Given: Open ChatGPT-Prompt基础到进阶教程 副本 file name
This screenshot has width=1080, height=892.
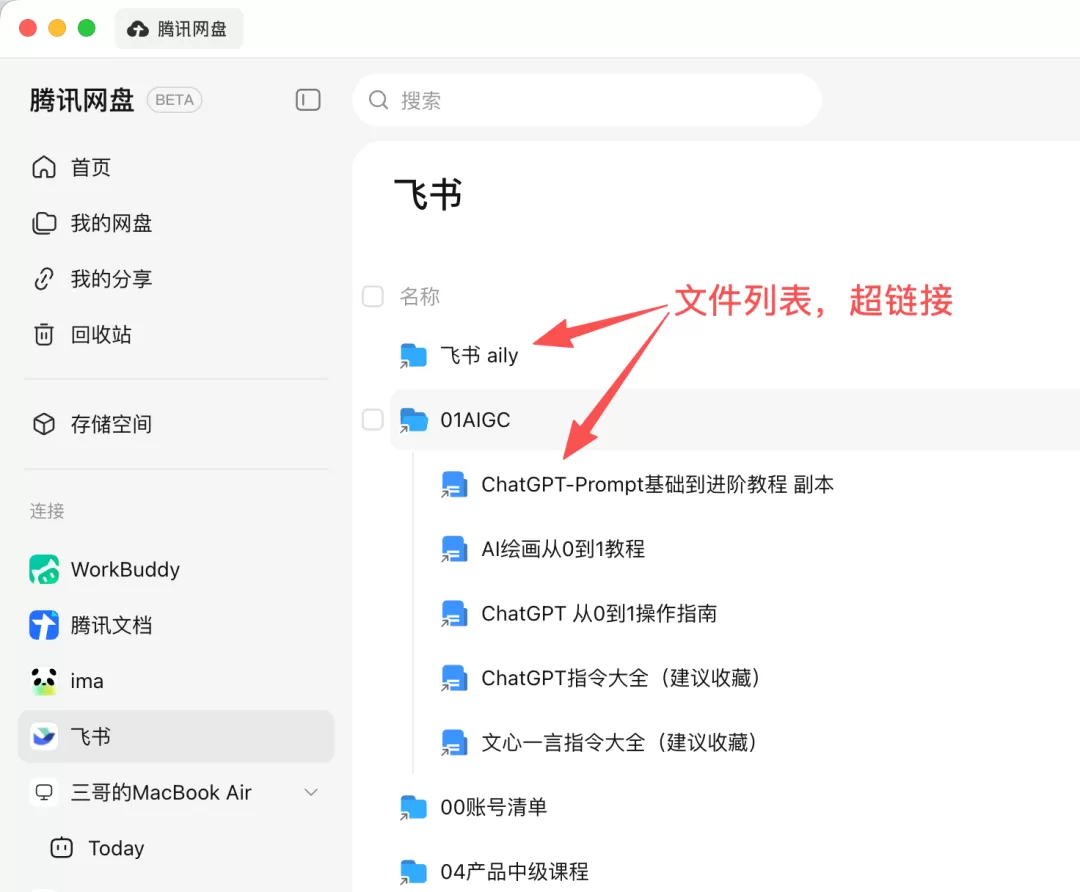Looking at the screenshot, I should click(657, 484).
